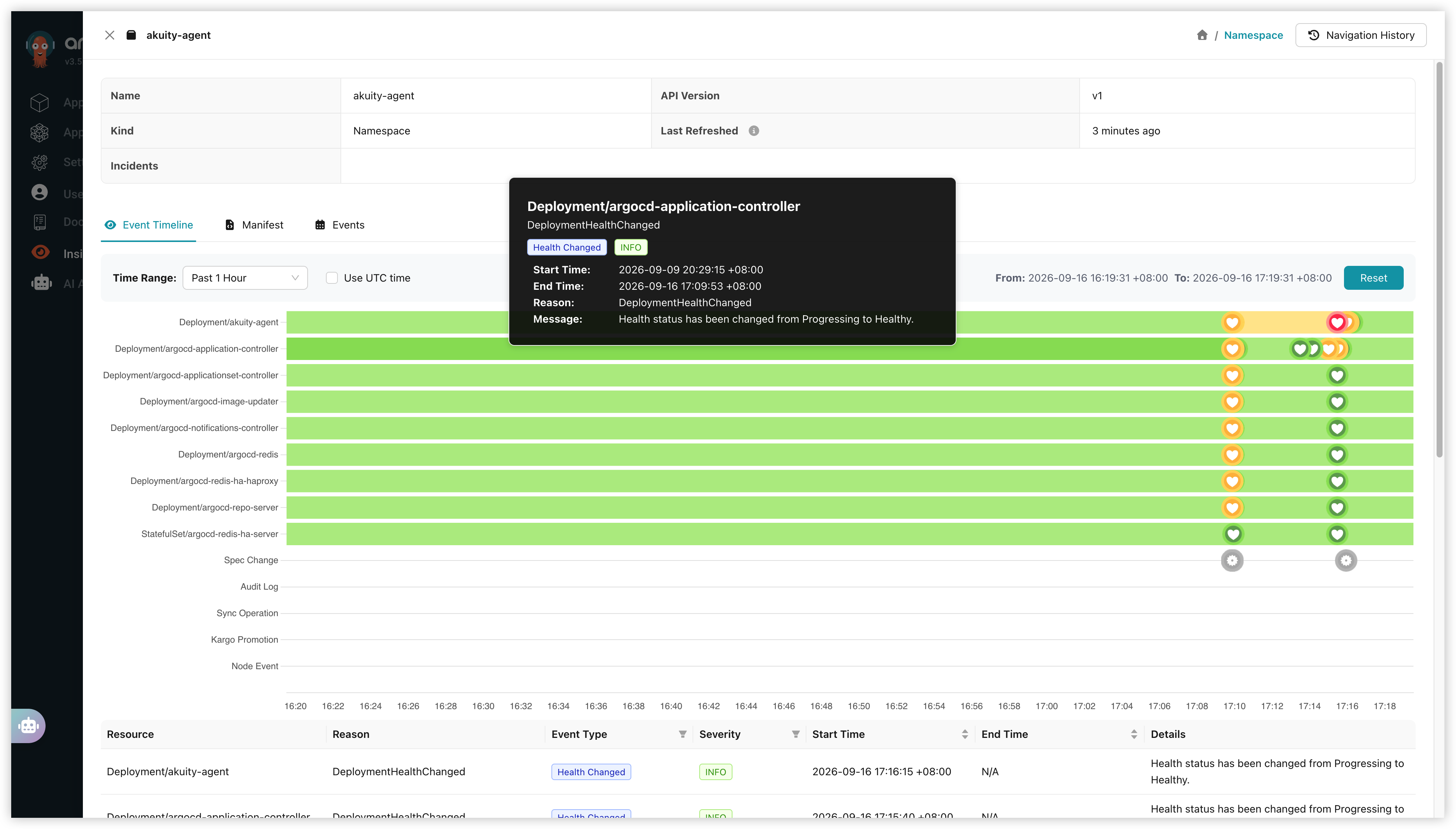This screenshot has height=829, width=1456.
Task: Open Navigation History
Action: 1360,35
